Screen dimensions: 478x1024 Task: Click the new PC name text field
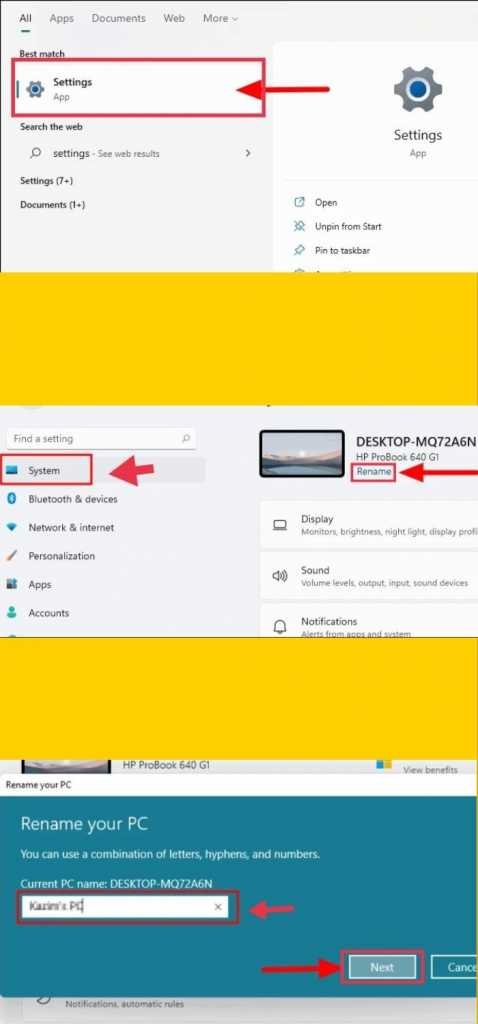(124, 906)
